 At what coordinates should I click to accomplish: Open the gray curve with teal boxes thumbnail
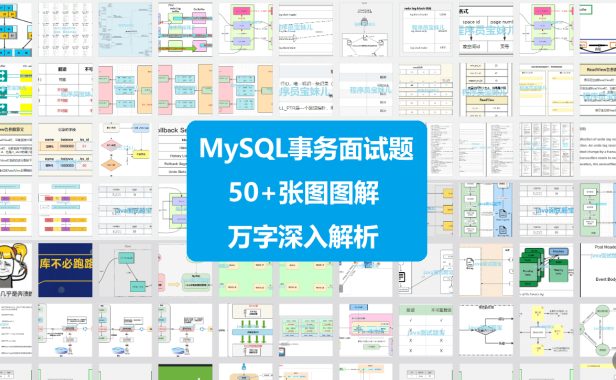coord(125,270)
